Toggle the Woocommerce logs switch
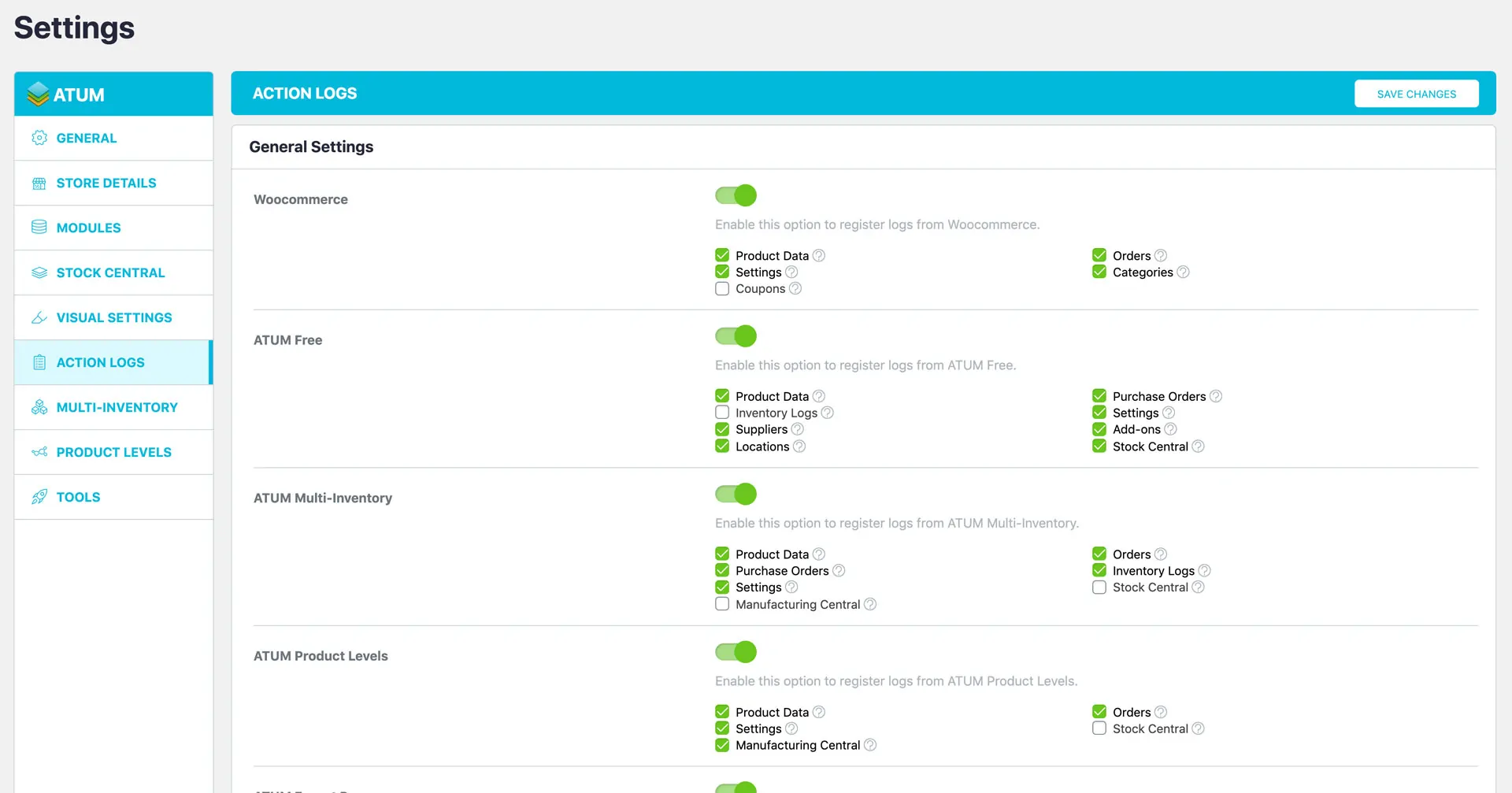This screenshot has width=1512, height=793. [x=736, y=195]
